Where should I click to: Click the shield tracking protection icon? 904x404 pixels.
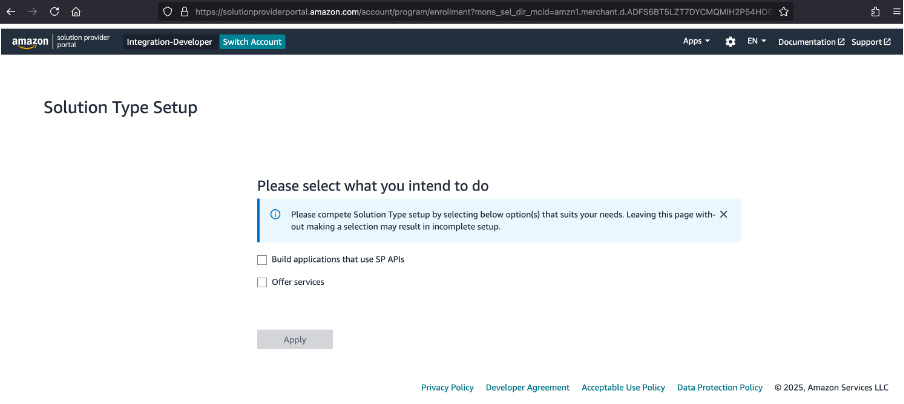167,12
